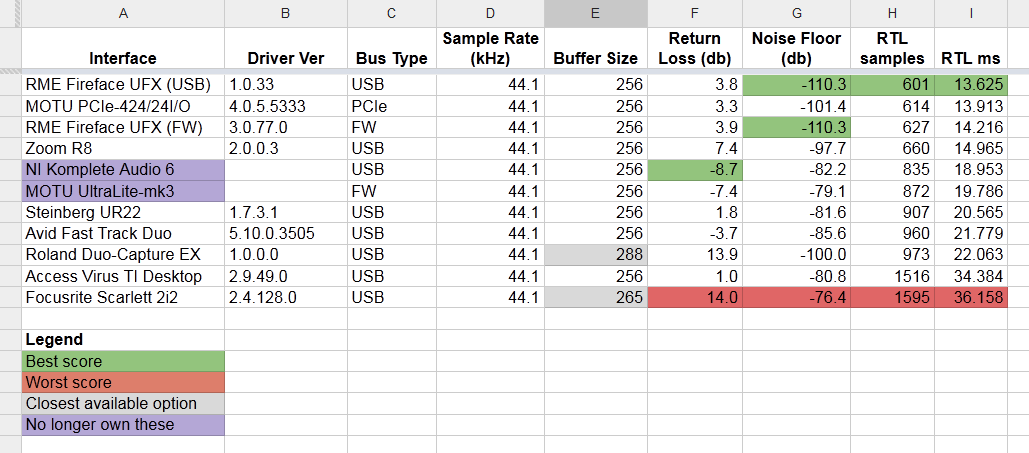Select the Focusrite Scarlett 2i2 cell
The height and width of the screenshot is (453, 1029).
(x=123, y=297)
